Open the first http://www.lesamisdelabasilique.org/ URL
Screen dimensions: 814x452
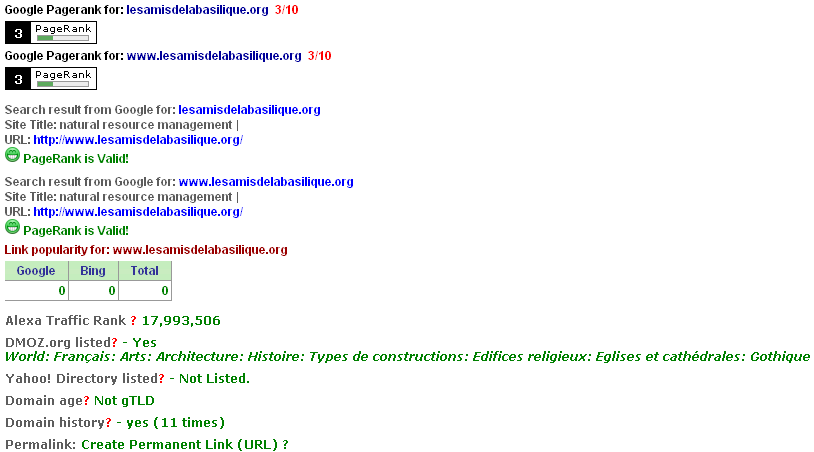(x=138, y=140)
